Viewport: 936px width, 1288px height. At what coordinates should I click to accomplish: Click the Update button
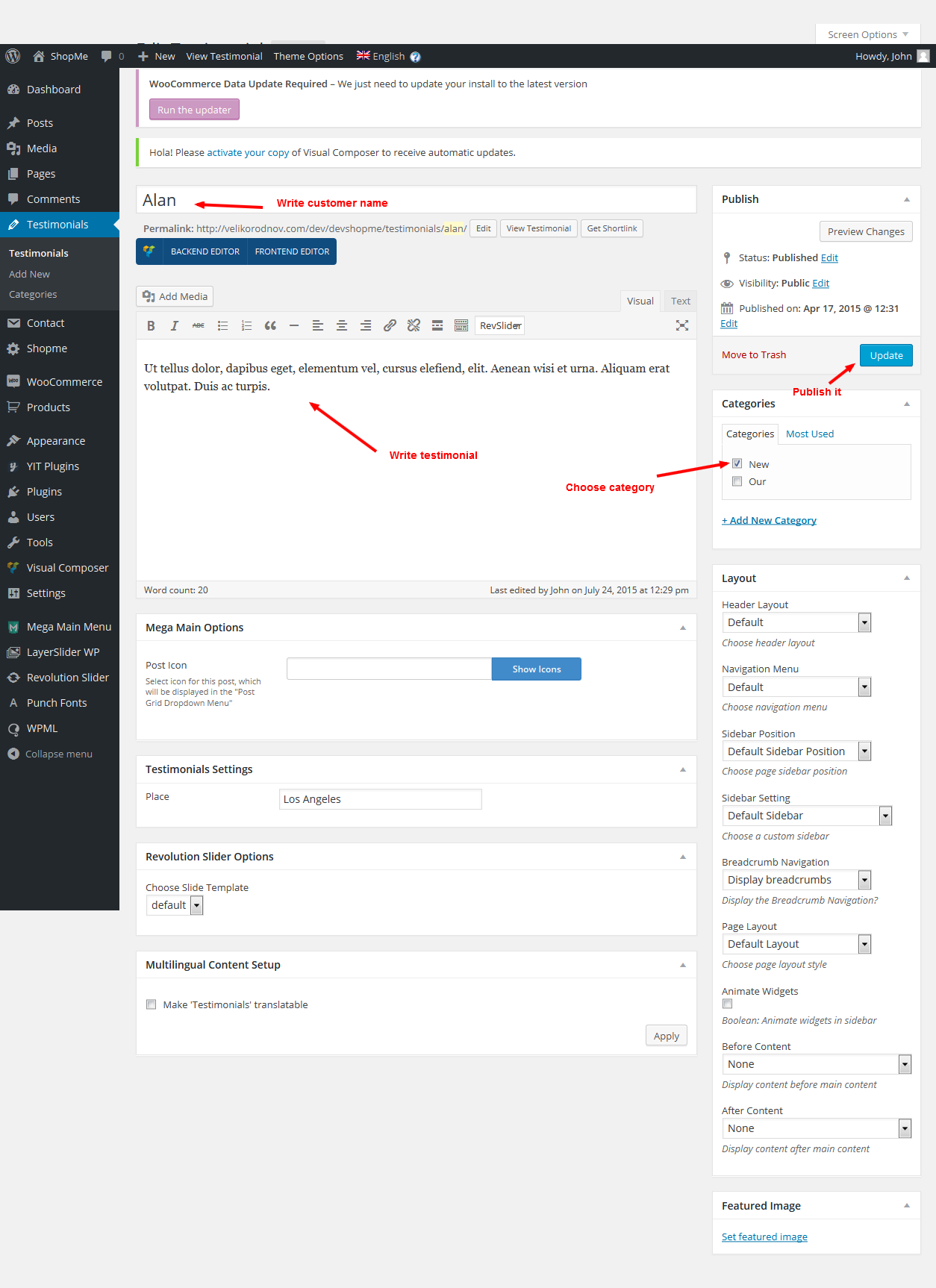885,355
